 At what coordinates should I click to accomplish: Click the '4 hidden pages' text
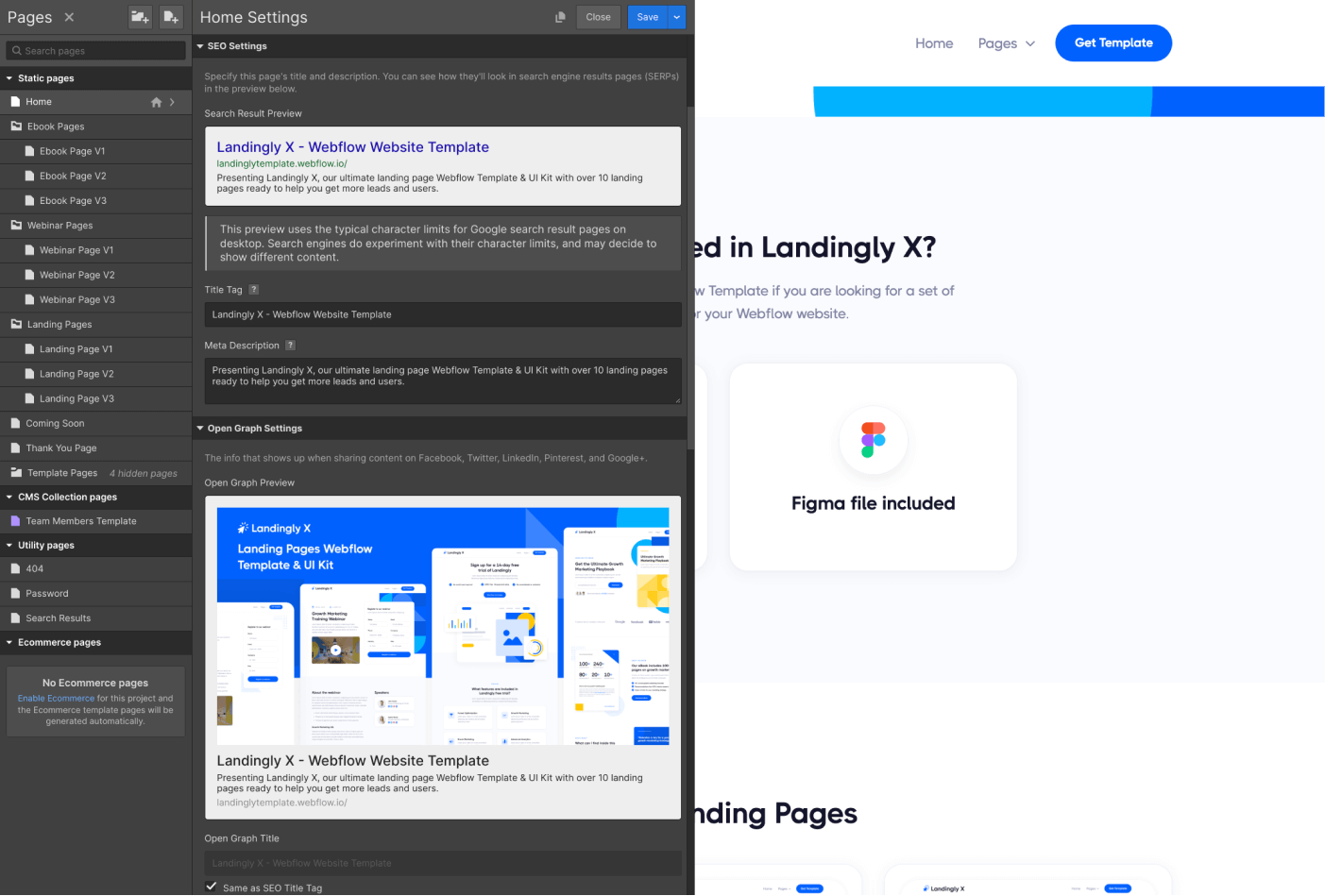click(144, 474)
